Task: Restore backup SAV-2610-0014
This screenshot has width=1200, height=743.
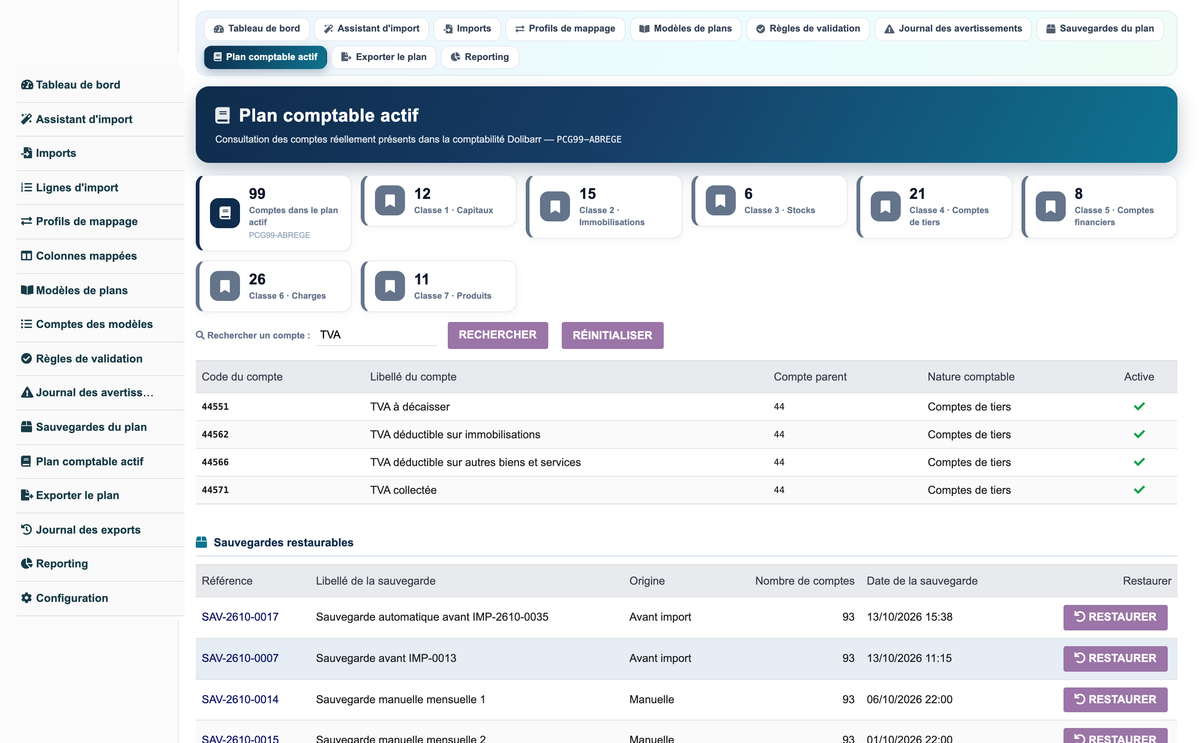Action: tap(1115, 699)
